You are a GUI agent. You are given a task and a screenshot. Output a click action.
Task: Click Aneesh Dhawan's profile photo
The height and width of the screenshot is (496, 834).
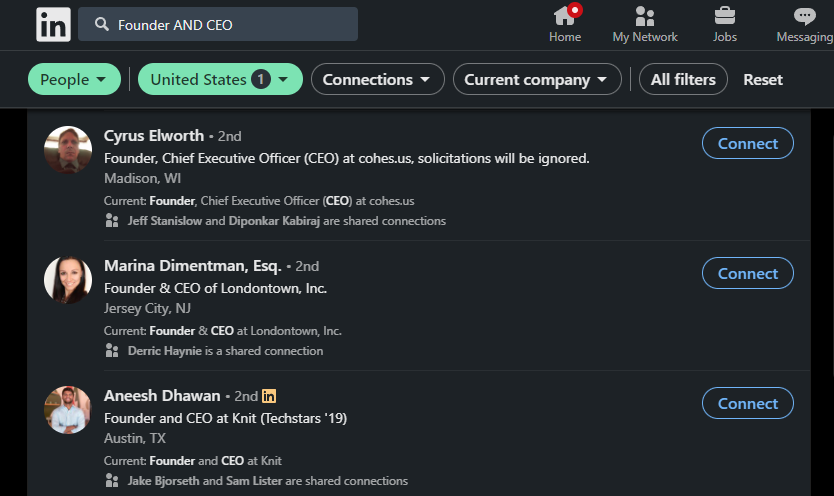(x=68, y=410)
